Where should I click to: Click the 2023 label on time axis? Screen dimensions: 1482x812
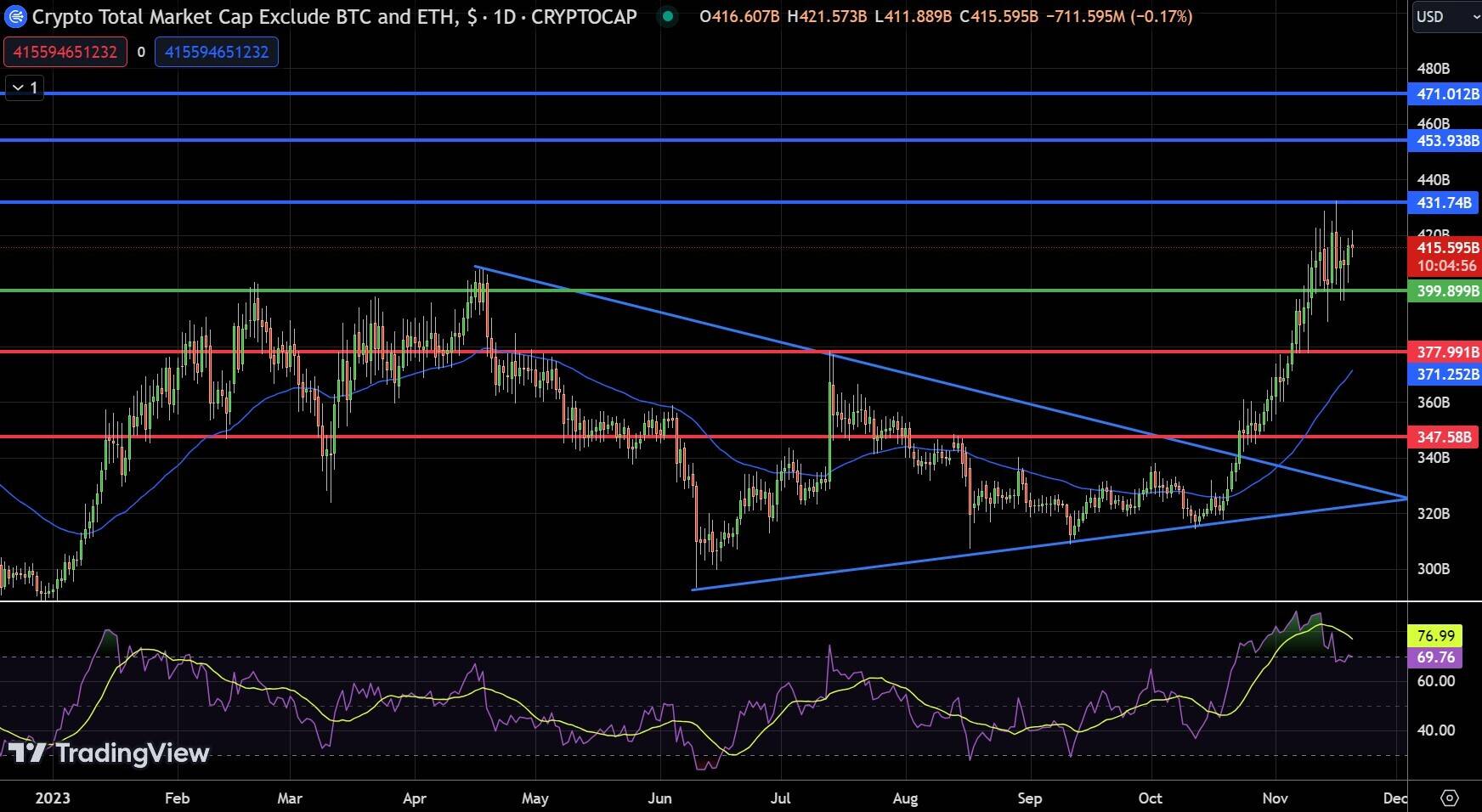click(53, 798)
